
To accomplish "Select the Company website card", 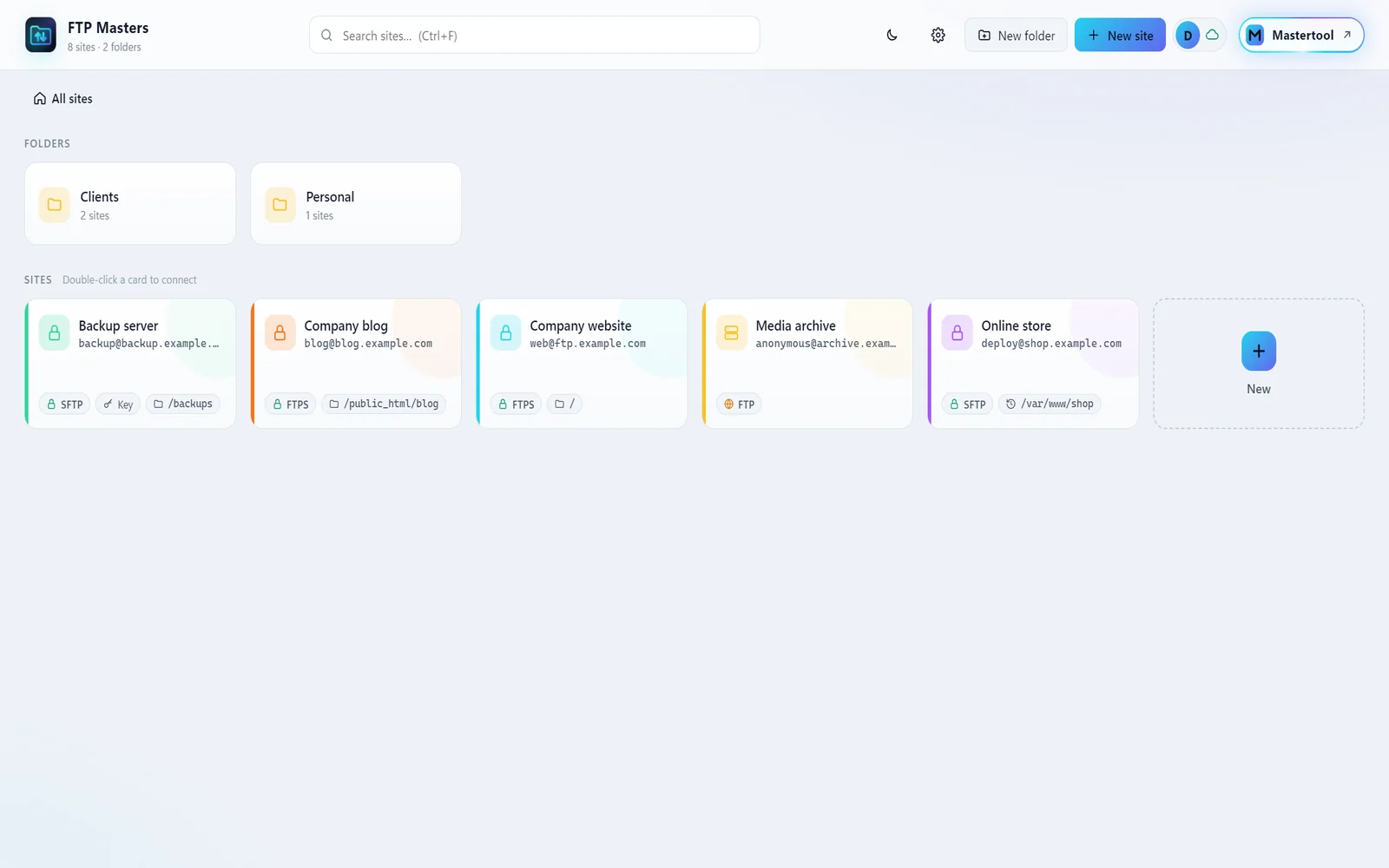I will pyautogui.click(x=582, y=364).
